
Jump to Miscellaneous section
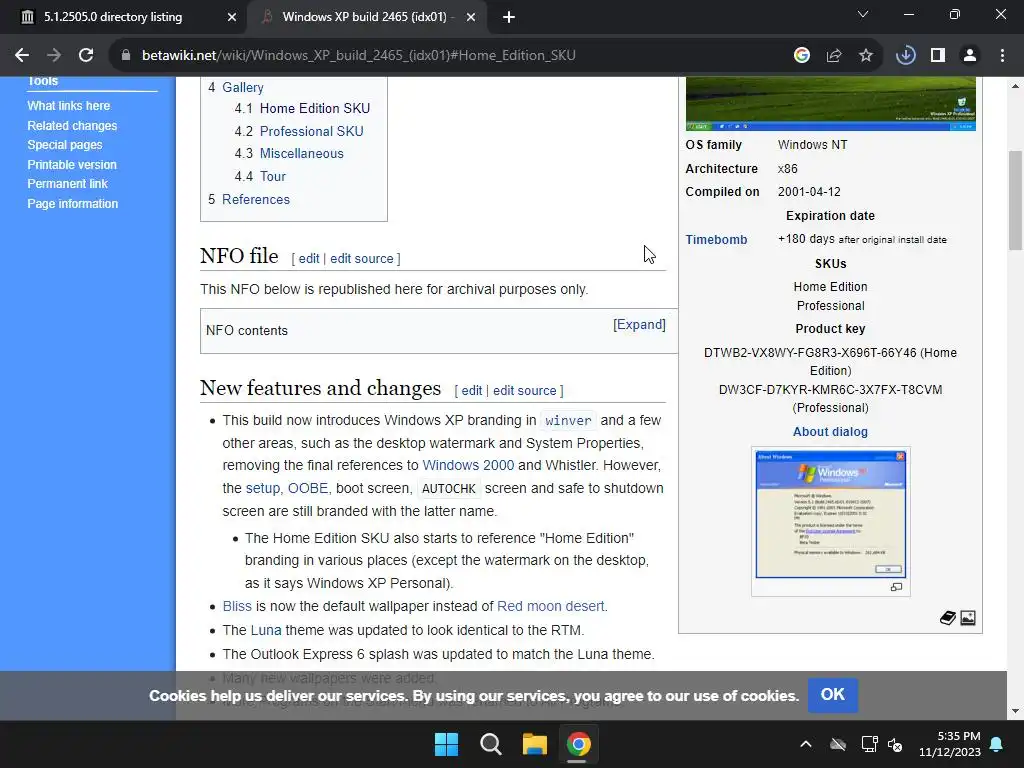pos(302,153)
